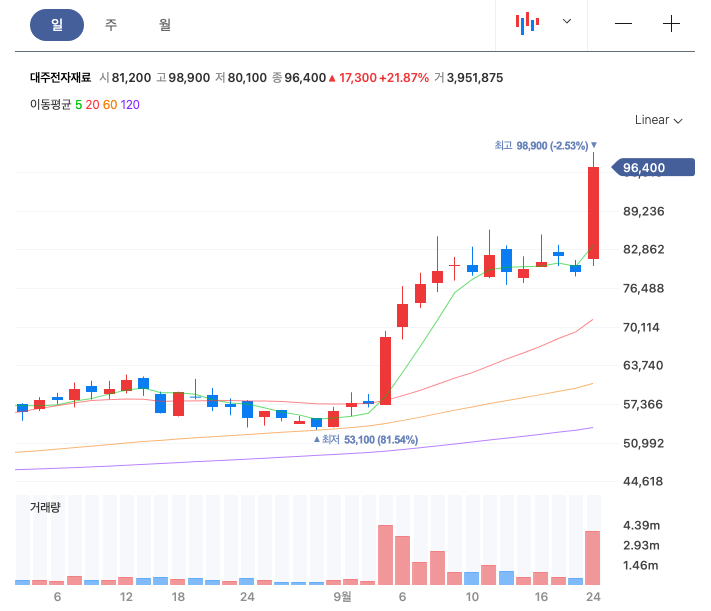Click the 이동평균 label
711x611 pixels.
50,105
